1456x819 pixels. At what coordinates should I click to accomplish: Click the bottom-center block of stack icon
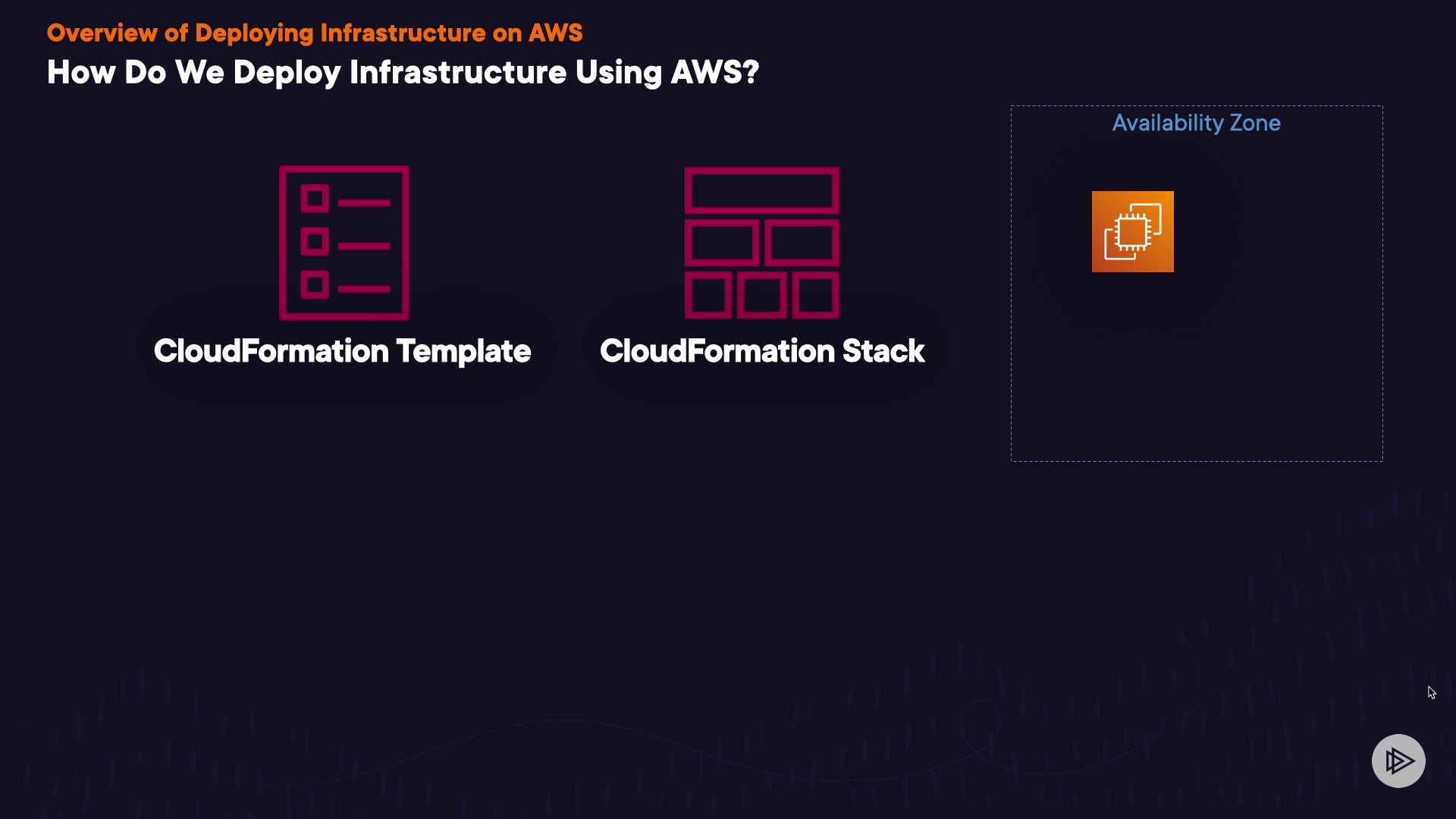tap(761, 295)
